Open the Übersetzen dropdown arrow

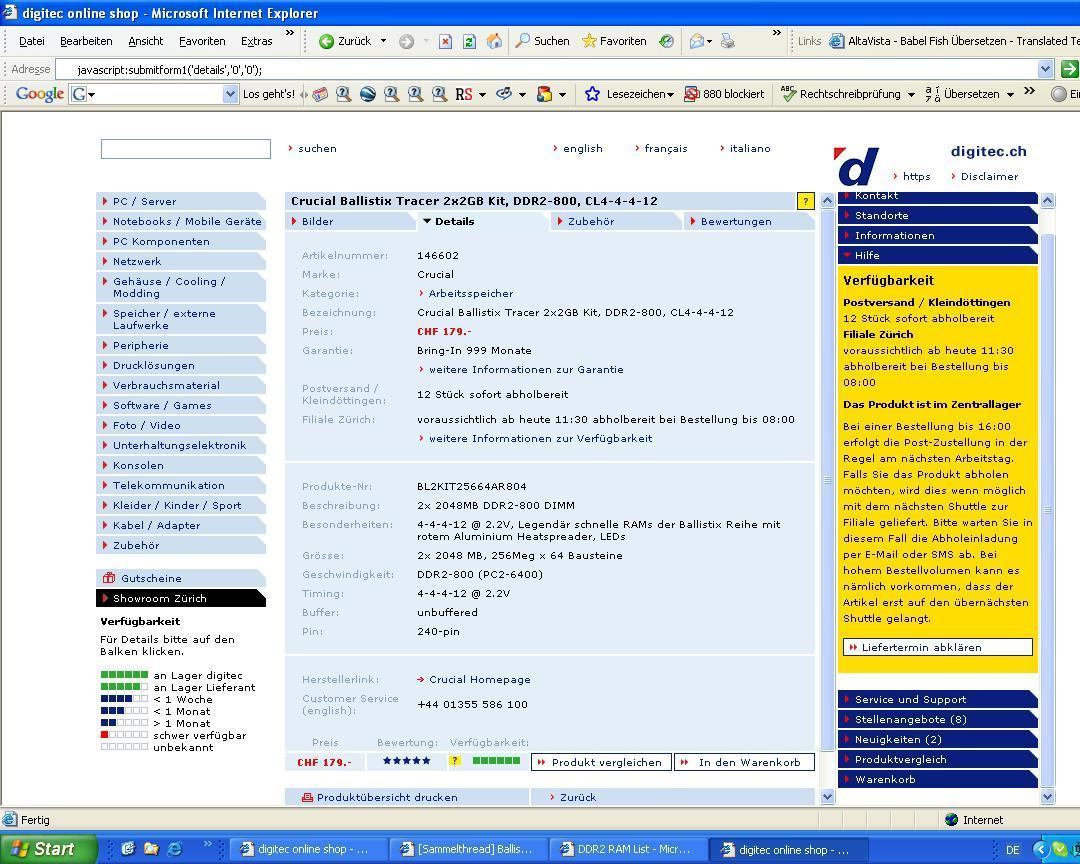pyautogui.click(x=1010, y=95)
